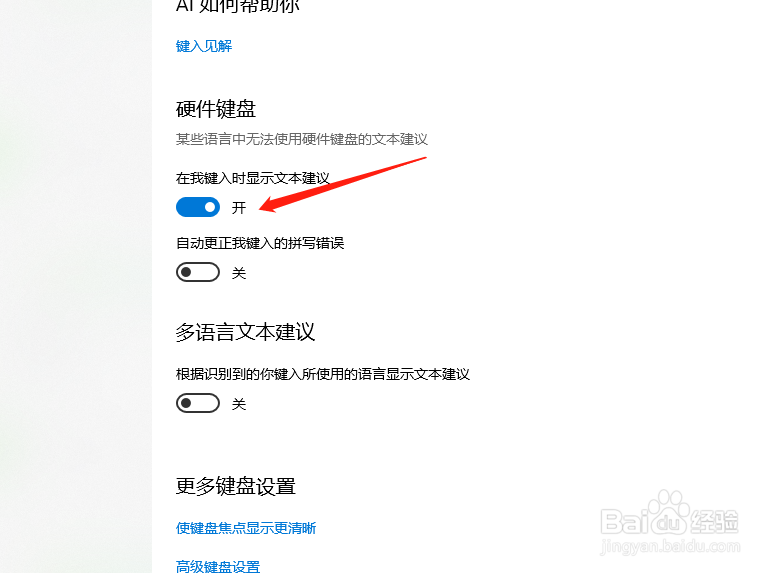783x573 pixels.
Task: Open the 键入见解 link
Action: 204,46
